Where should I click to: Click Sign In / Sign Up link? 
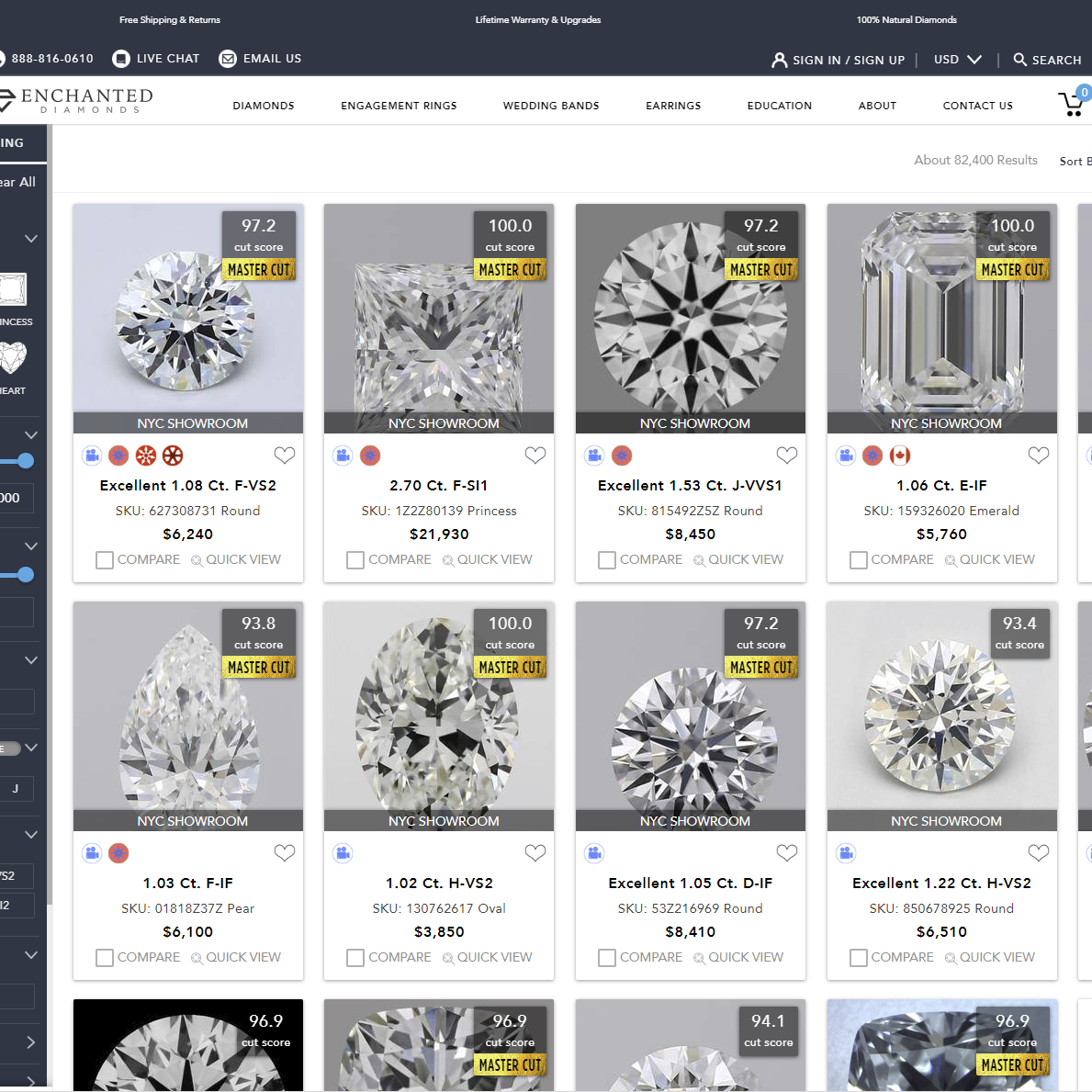[849, 60]
